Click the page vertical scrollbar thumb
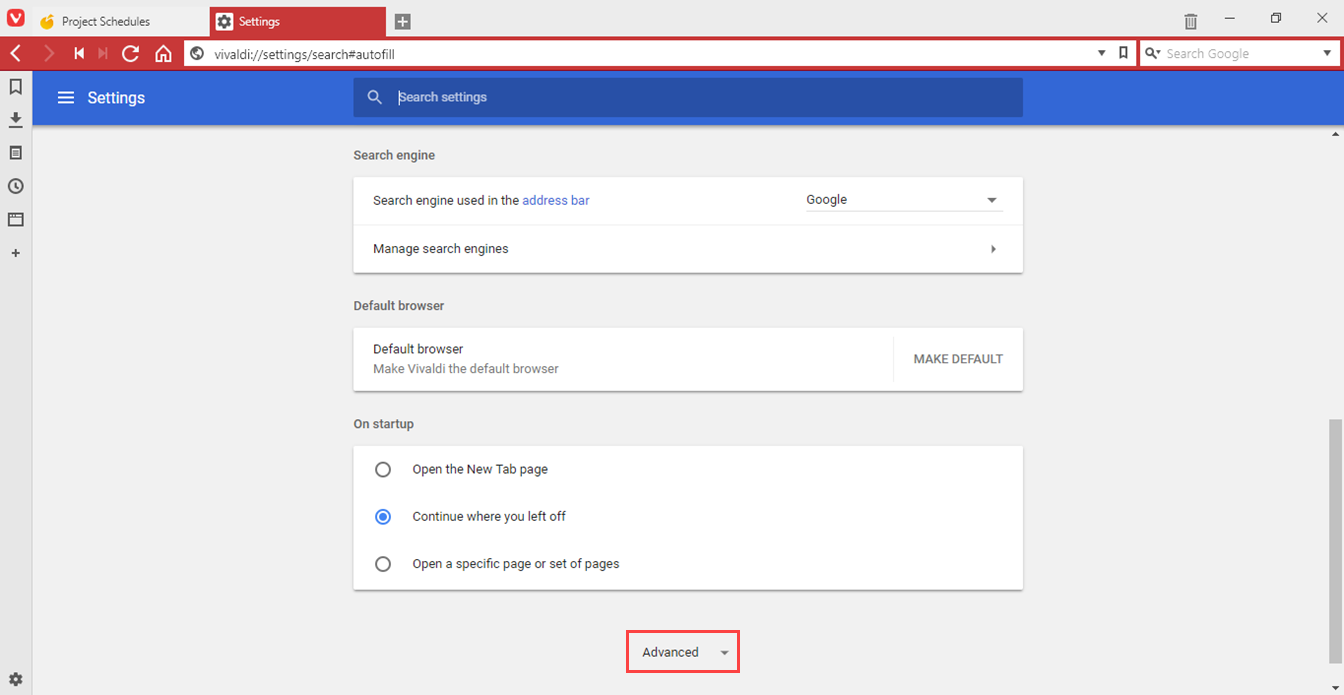Image resolution: width=1344 pixels, height=695 pixels. (x=1335, y=541)
